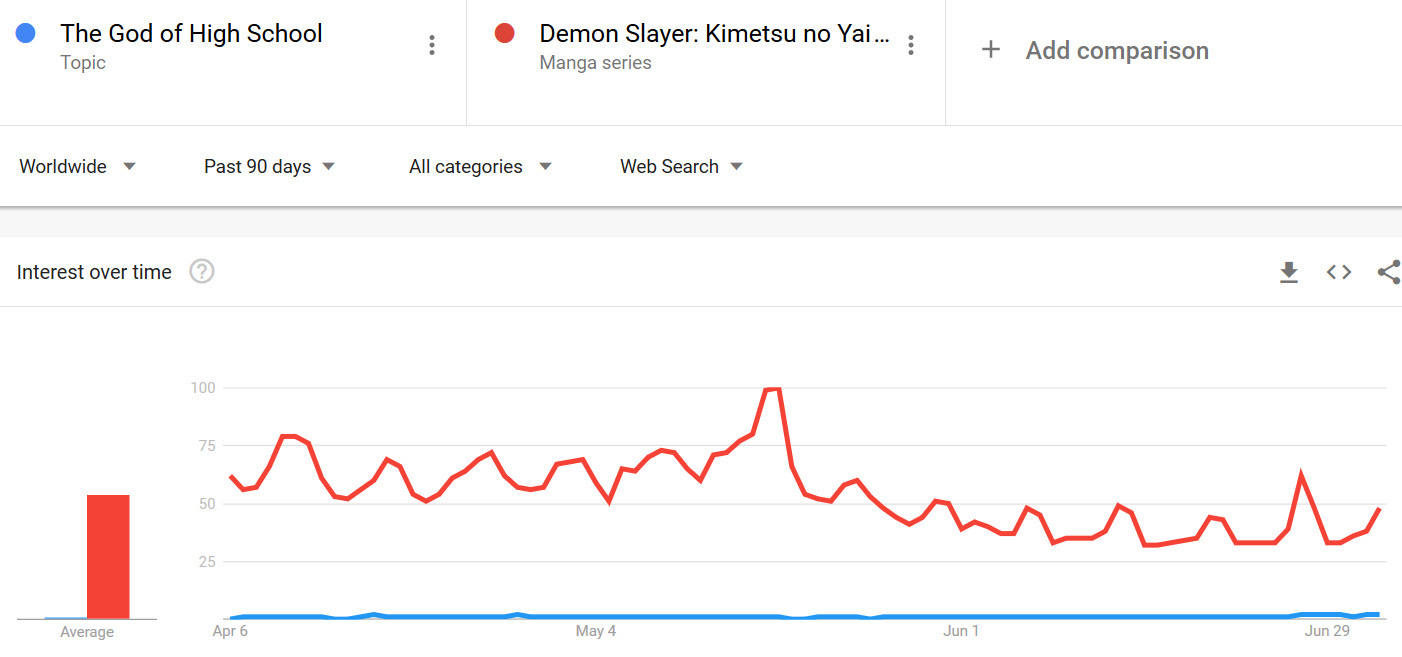This screenshot has height=657, width=1402.
Task: Open the All categories dropdown
Action: pos(480,167)
